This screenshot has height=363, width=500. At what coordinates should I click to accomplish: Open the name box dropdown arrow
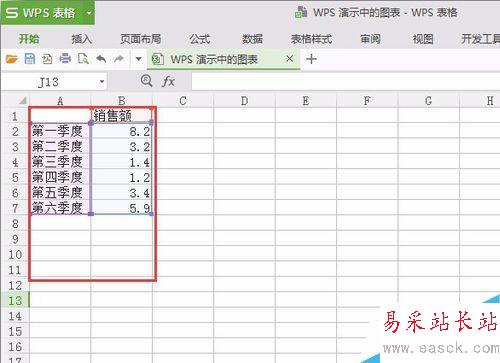point(102,81)
